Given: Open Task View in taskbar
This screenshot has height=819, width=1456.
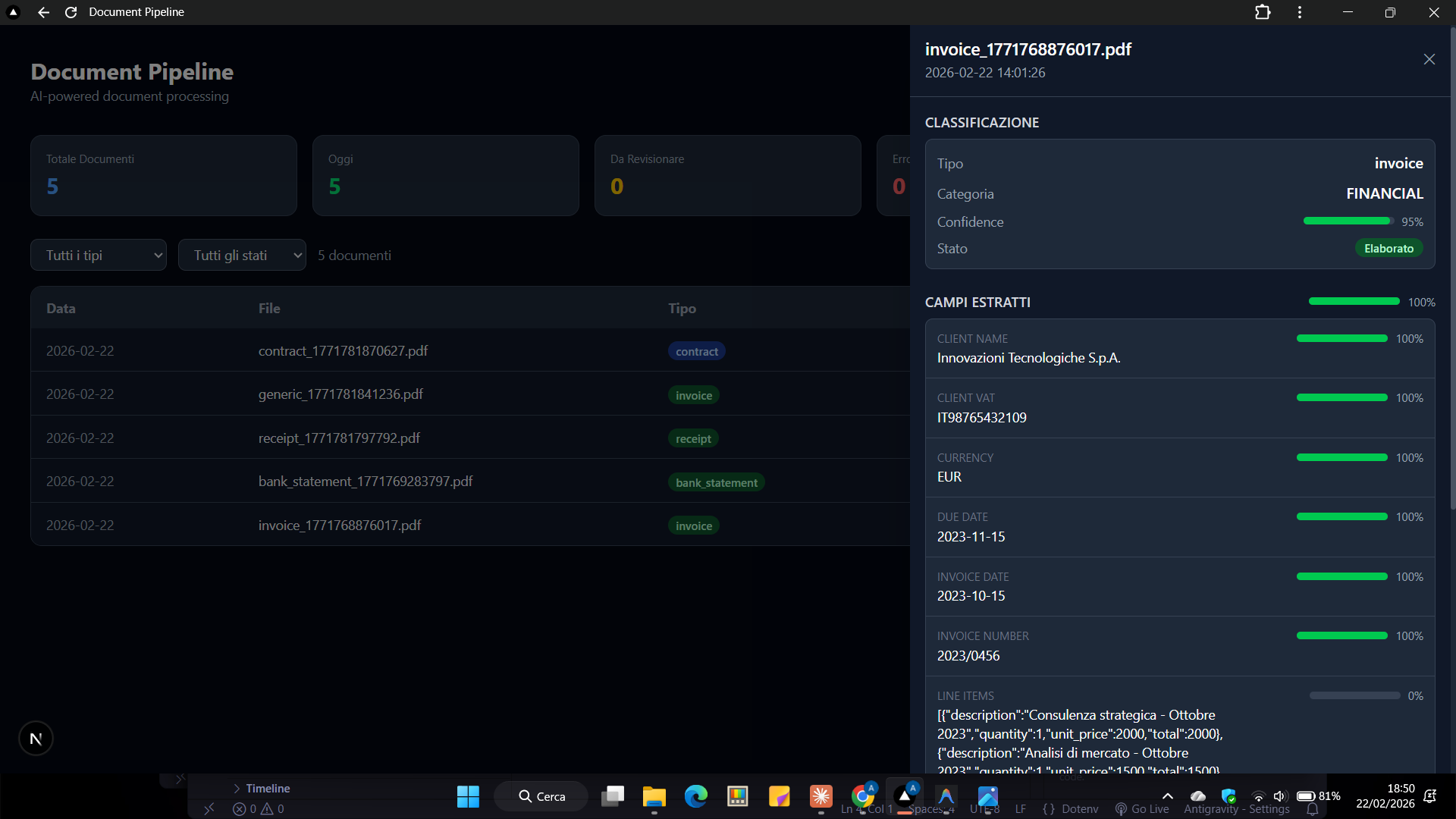Looking at the screenshot, I should click(x=612, y=796).
